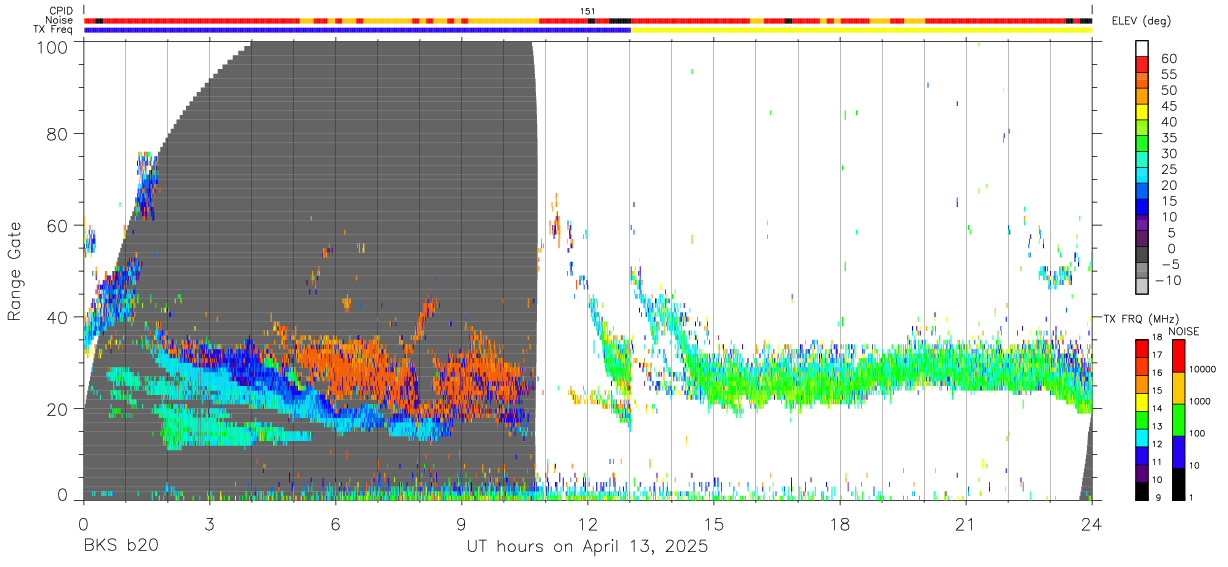This screenshot has height=567, width=1228.
Task: Select the green segment of the NOISE colorbar
Action: [1177, 420]
